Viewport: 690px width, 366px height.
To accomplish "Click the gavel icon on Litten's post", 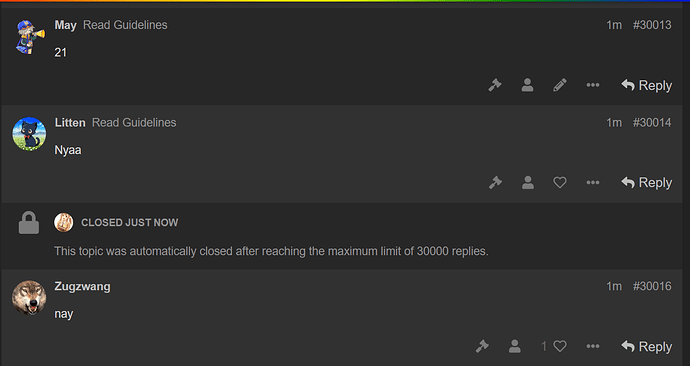I will 495,183.
